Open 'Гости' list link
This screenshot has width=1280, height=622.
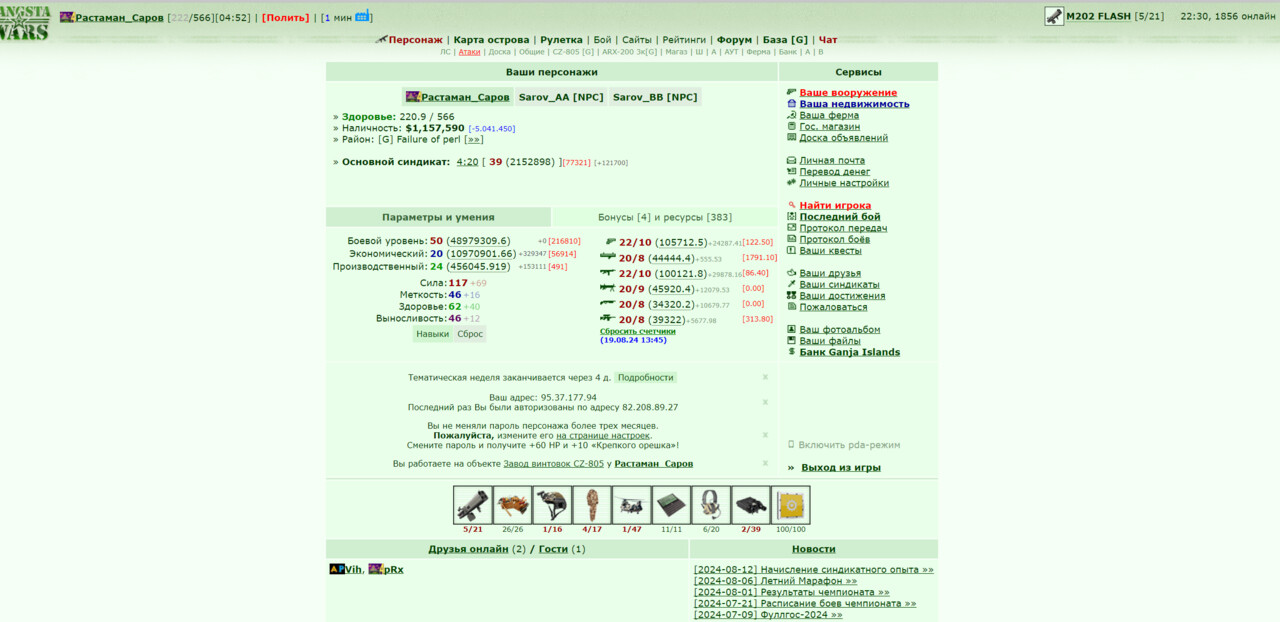(553, 549)
